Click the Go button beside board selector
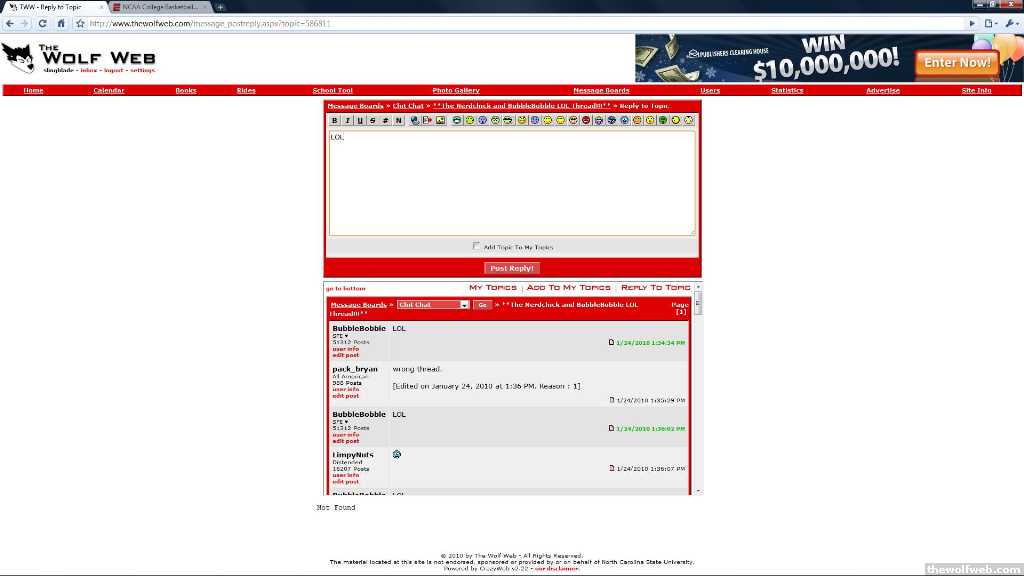The height and width of the screenshot is (576, 1024). (482, 305)
